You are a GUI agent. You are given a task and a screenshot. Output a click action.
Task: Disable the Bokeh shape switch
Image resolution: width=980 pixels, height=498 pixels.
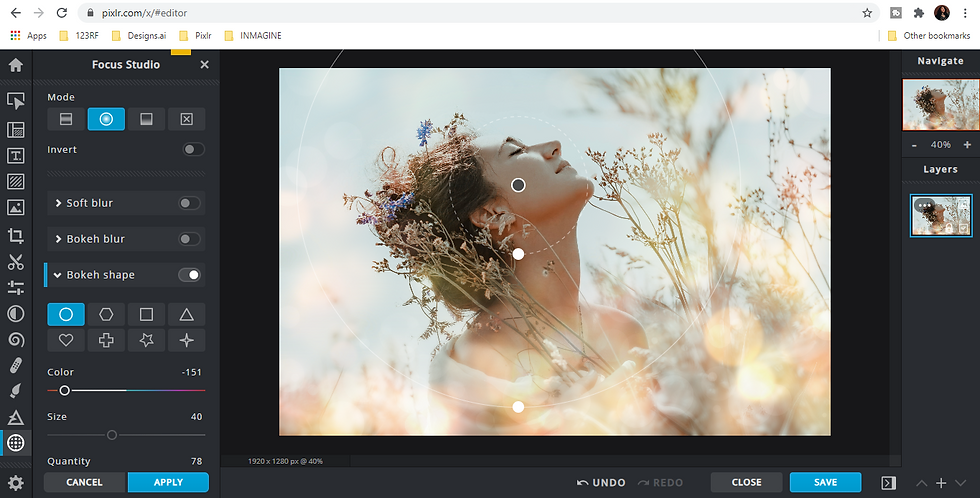click(x=189, y=275)
